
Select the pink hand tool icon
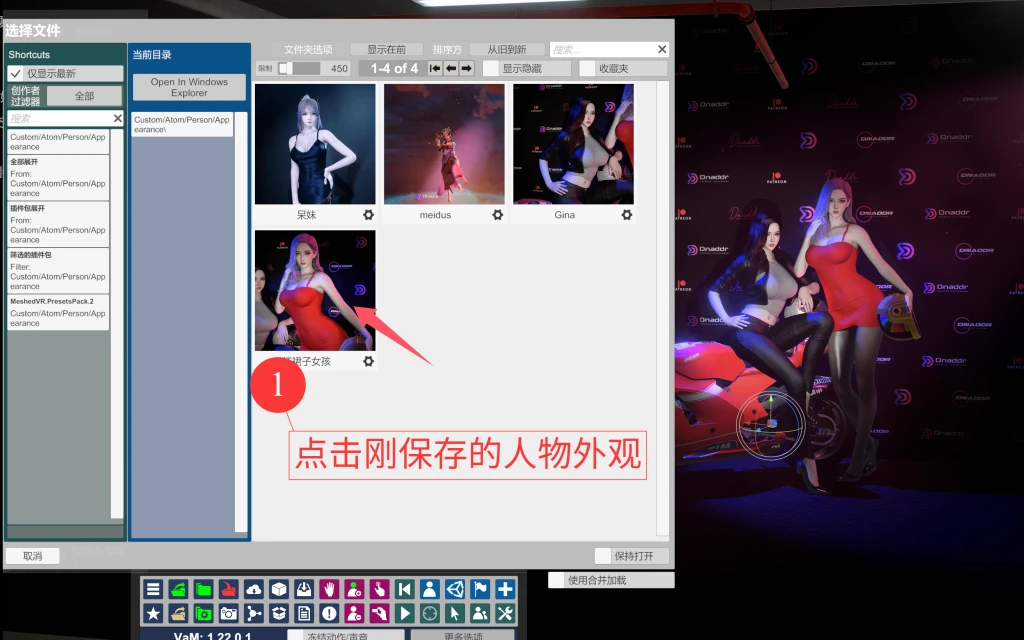click(x=328, y=589)
